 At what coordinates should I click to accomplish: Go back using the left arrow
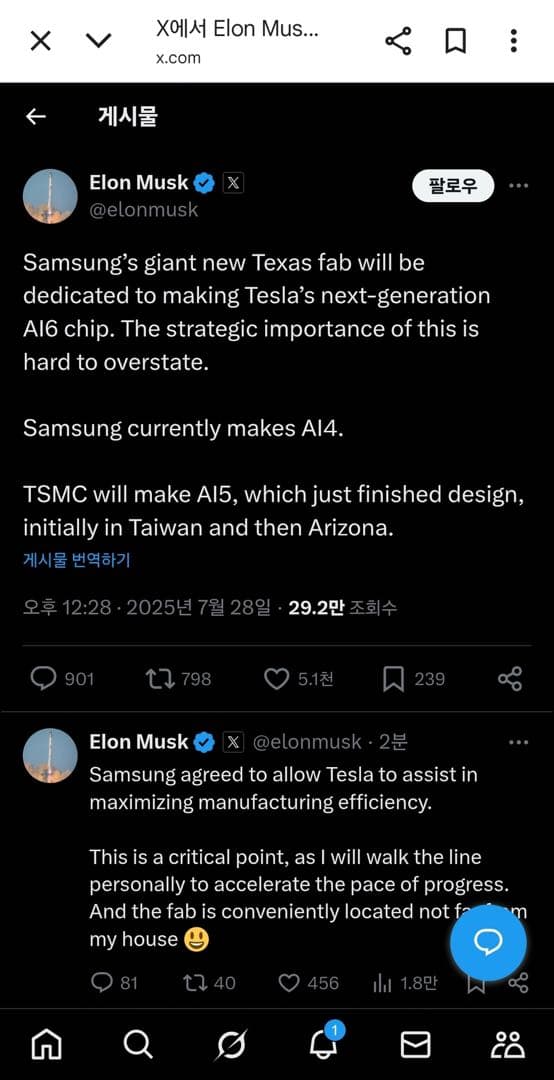point(36,117)
